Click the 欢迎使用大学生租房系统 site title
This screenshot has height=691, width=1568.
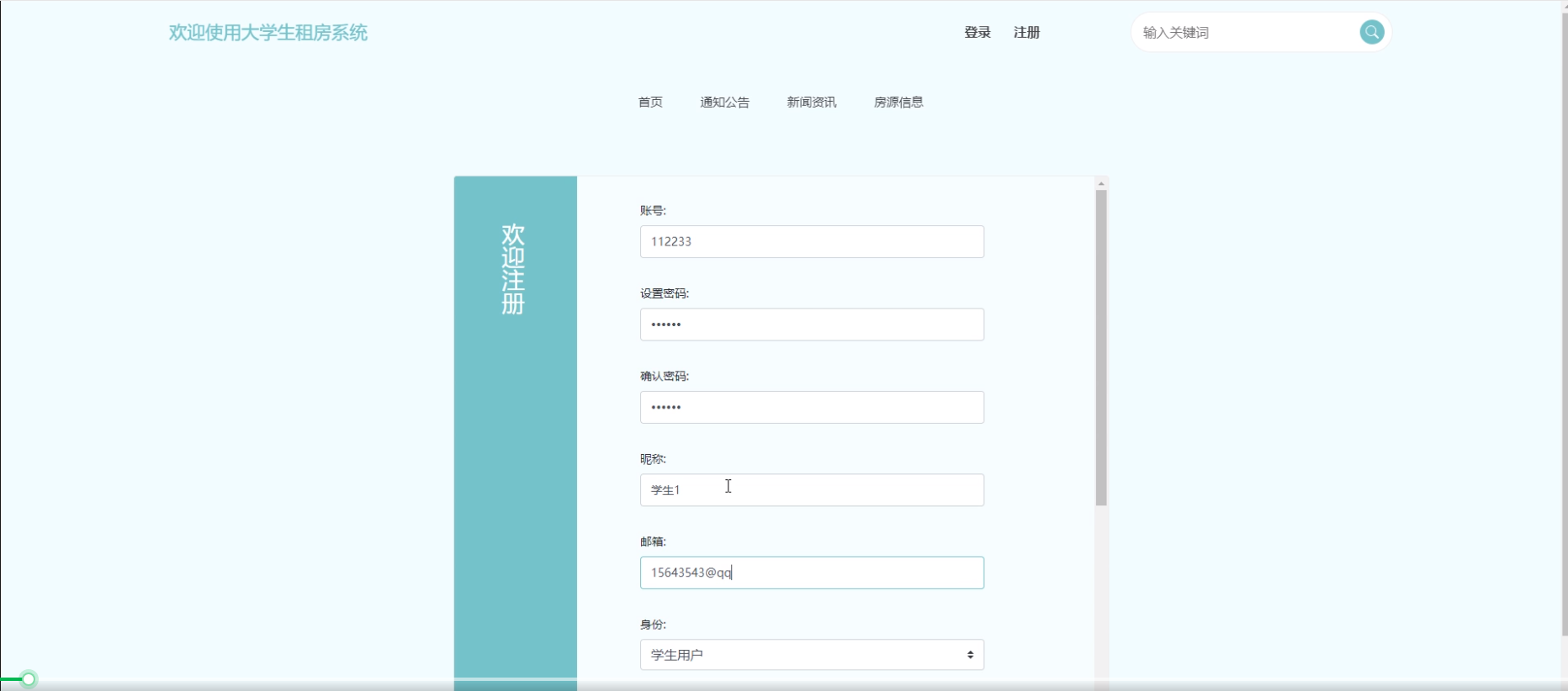pos(268,33)
